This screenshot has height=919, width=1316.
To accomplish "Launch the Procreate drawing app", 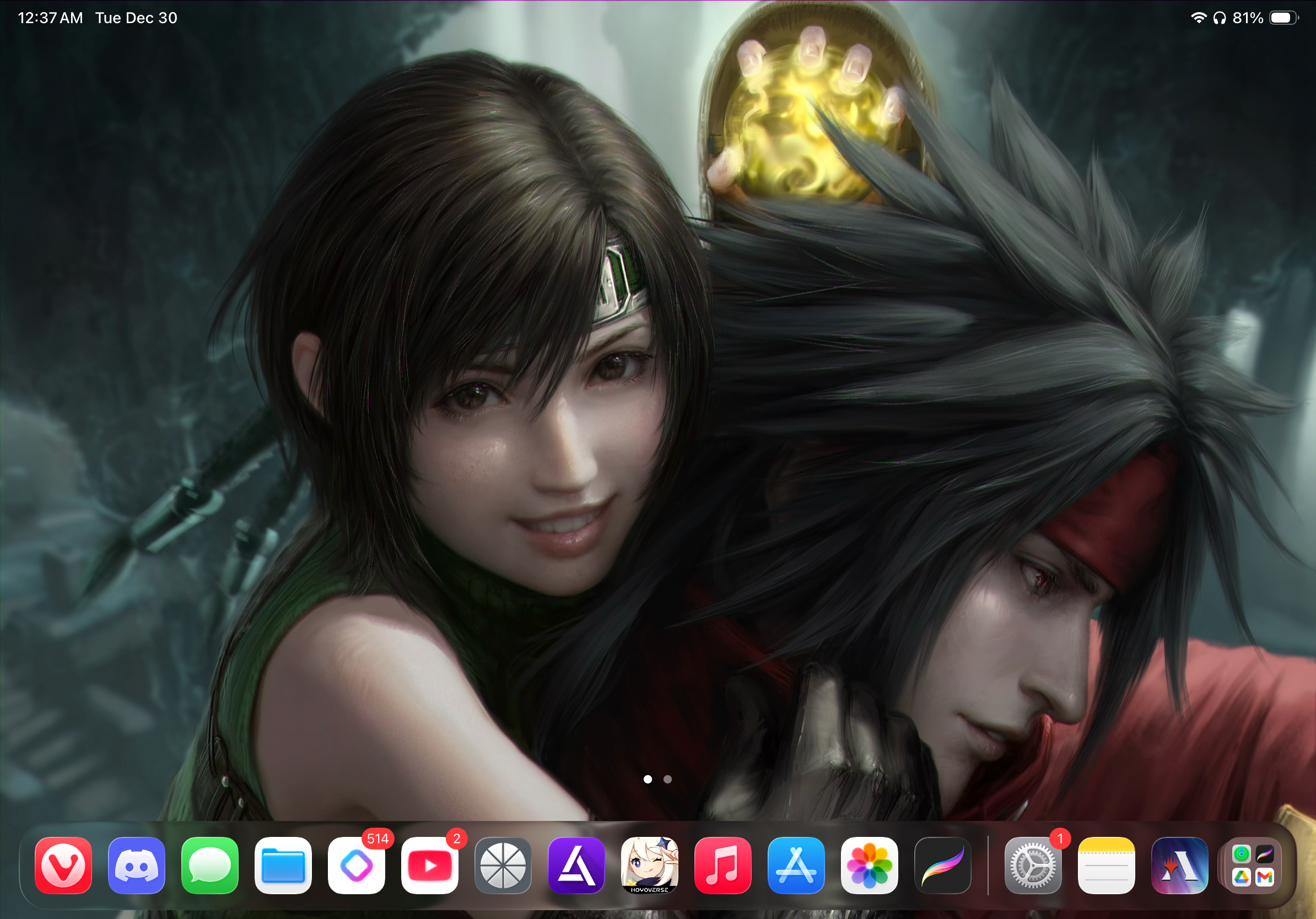I will pos(943,865).
